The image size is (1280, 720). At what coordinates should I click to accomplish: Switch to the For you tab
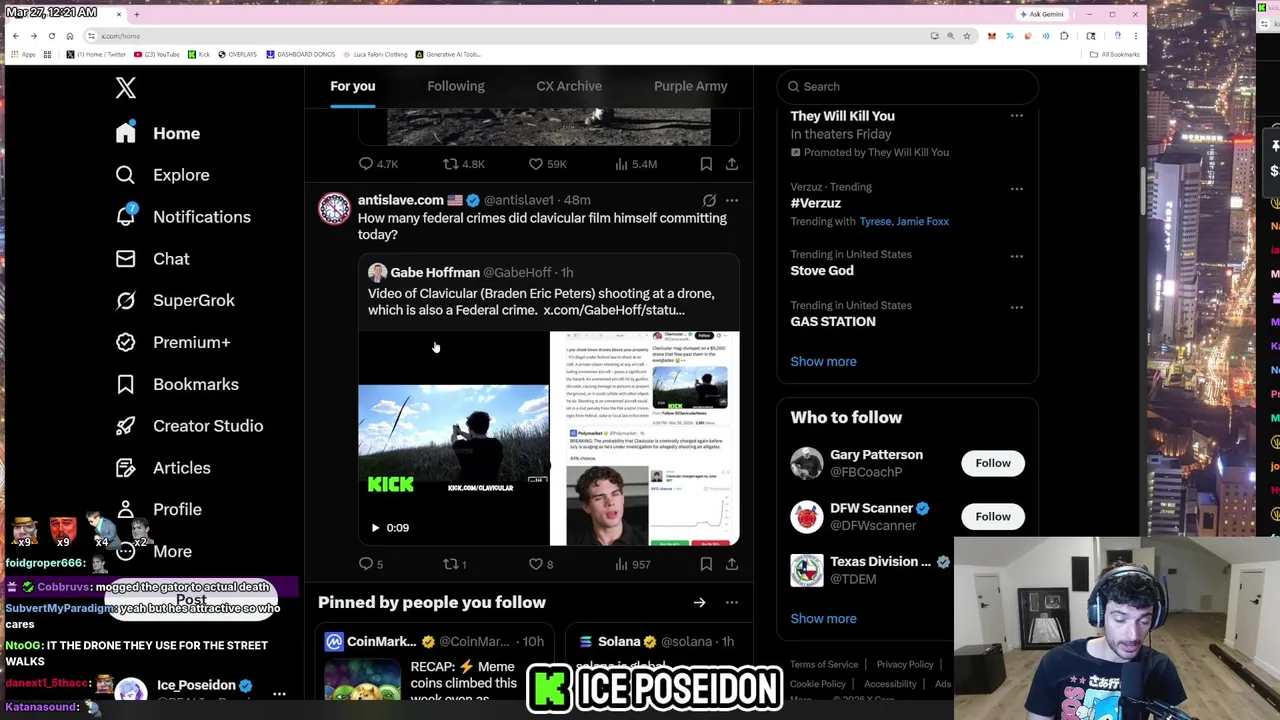coord(353,86)
